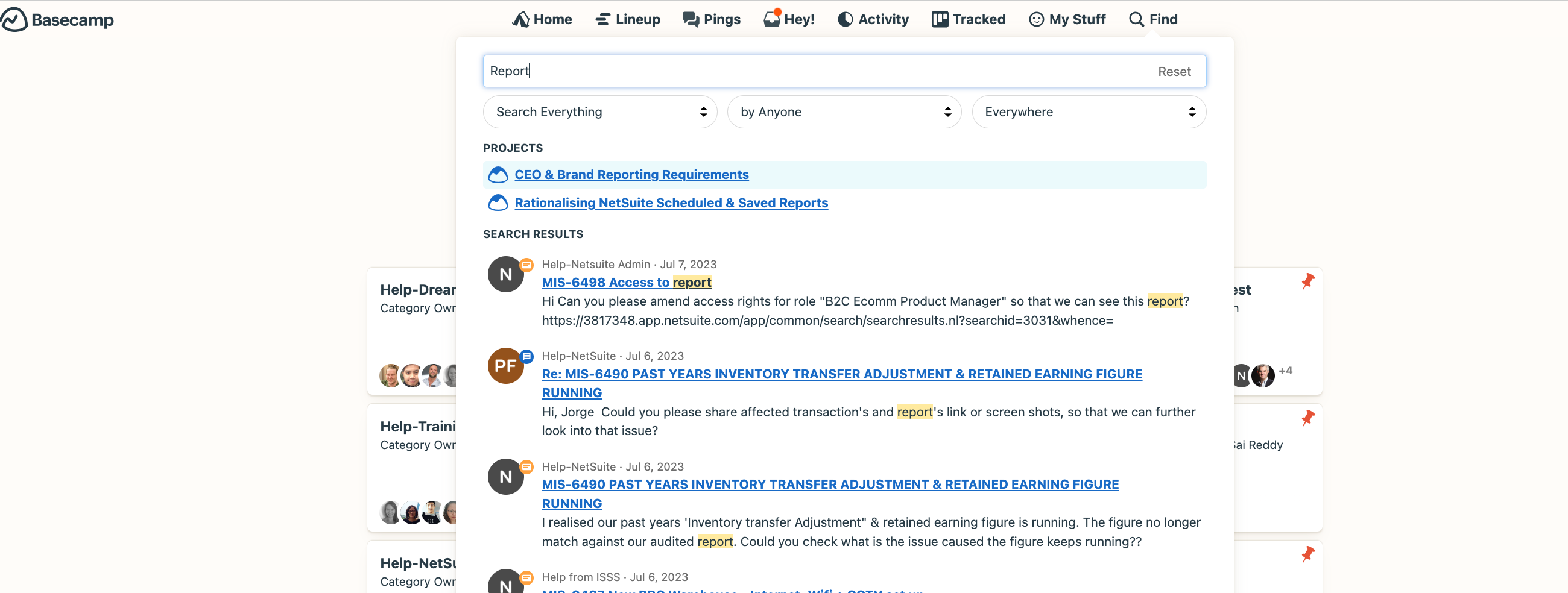Unpin the top right project card
1568x593 pixels.
coord(1307,281)
